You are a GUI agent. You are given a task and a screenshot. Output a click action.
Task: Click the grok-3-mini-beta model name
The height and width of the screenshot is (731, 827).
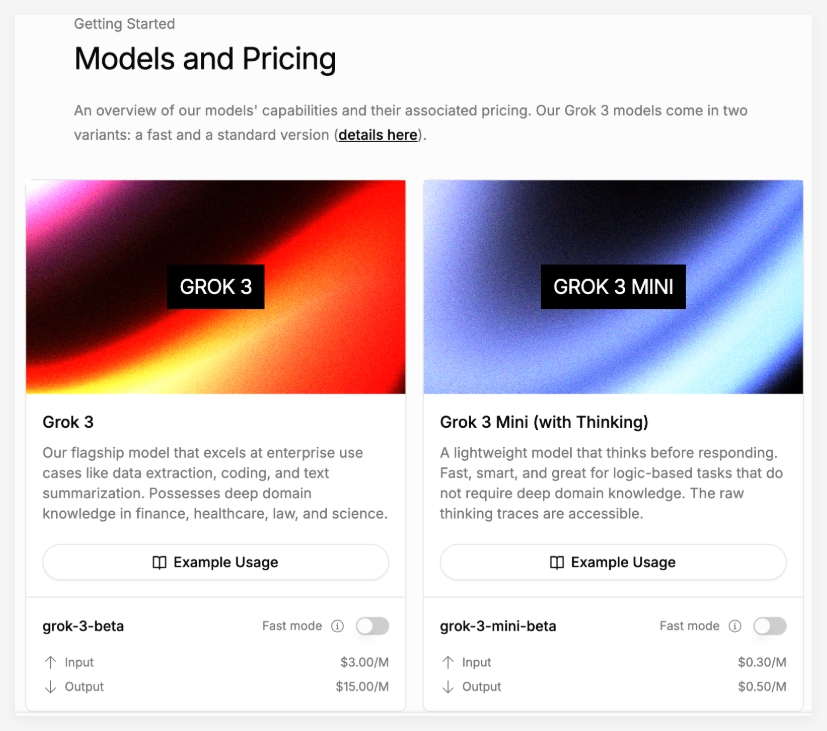498,627
